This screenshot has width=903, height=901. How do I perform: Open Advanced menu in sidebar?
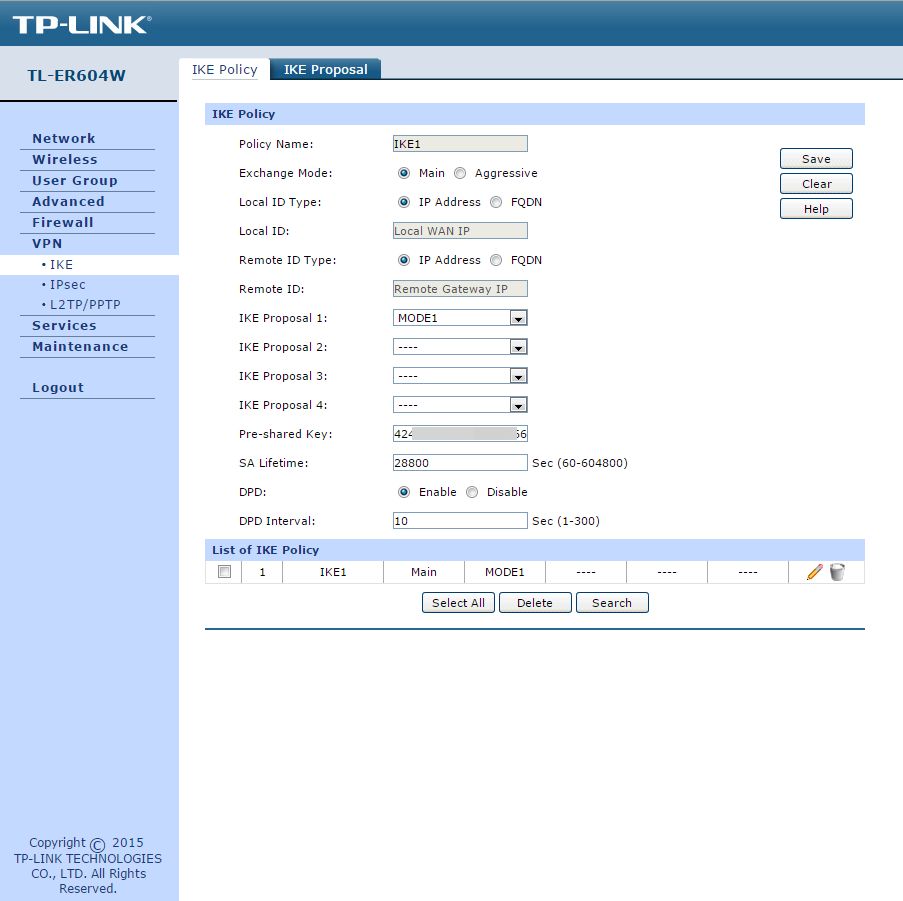pos(68,202)
